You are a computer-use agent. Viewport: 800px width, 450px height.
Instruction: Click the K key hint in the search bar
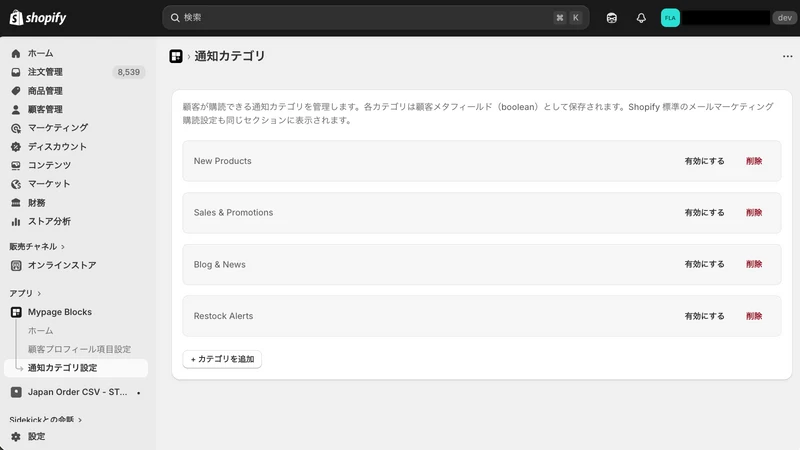point(576,18)
